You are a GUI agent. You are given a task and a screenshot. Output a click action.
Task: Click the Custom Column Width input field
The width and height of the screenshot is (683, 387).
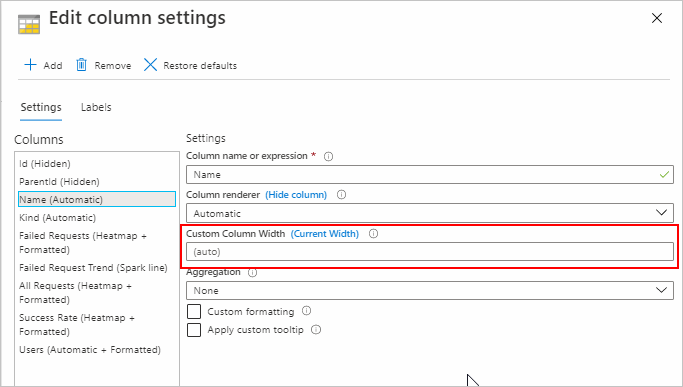point(430,252)
